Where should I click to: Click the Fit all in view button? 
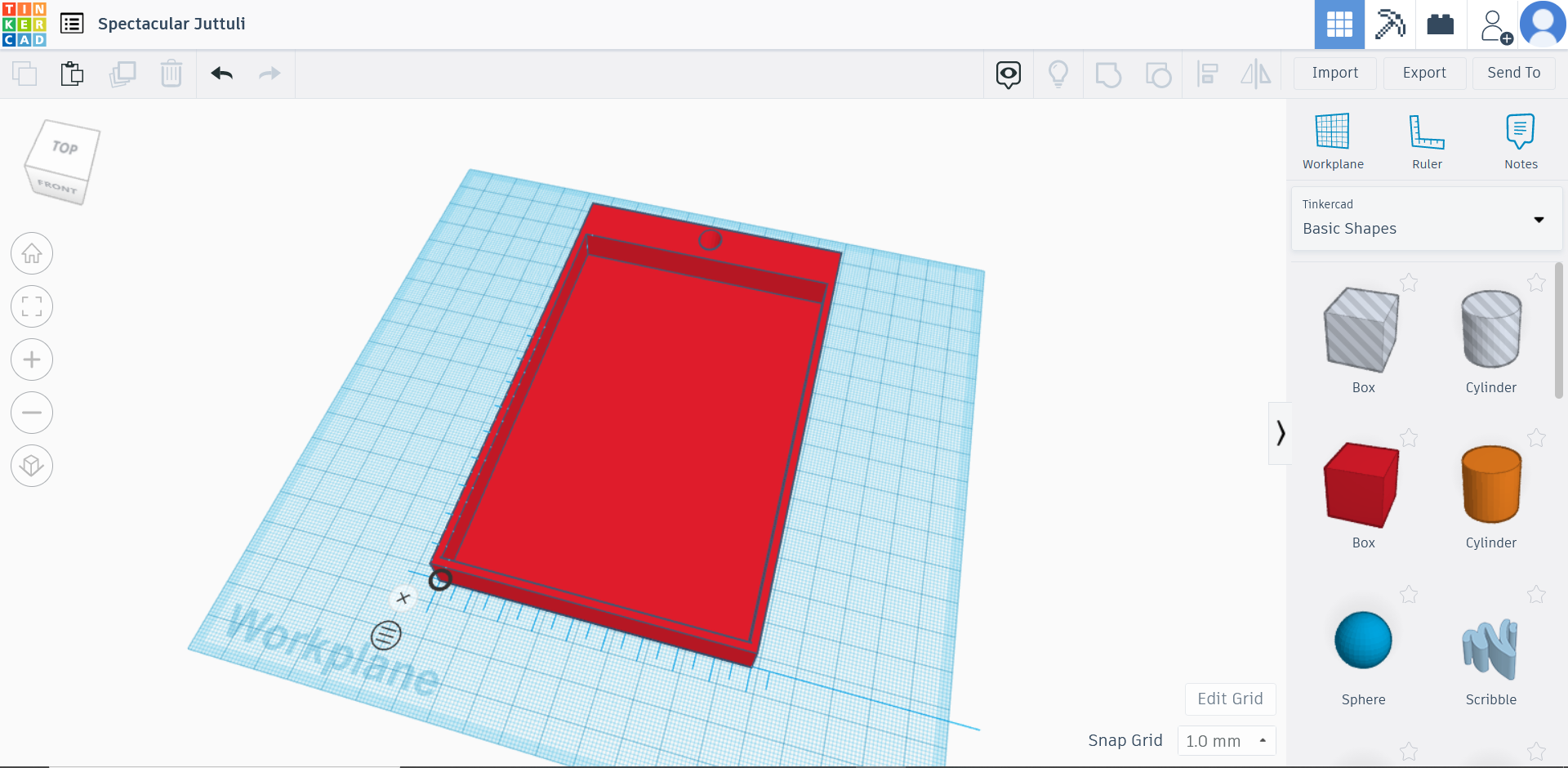tap(32, 307)
